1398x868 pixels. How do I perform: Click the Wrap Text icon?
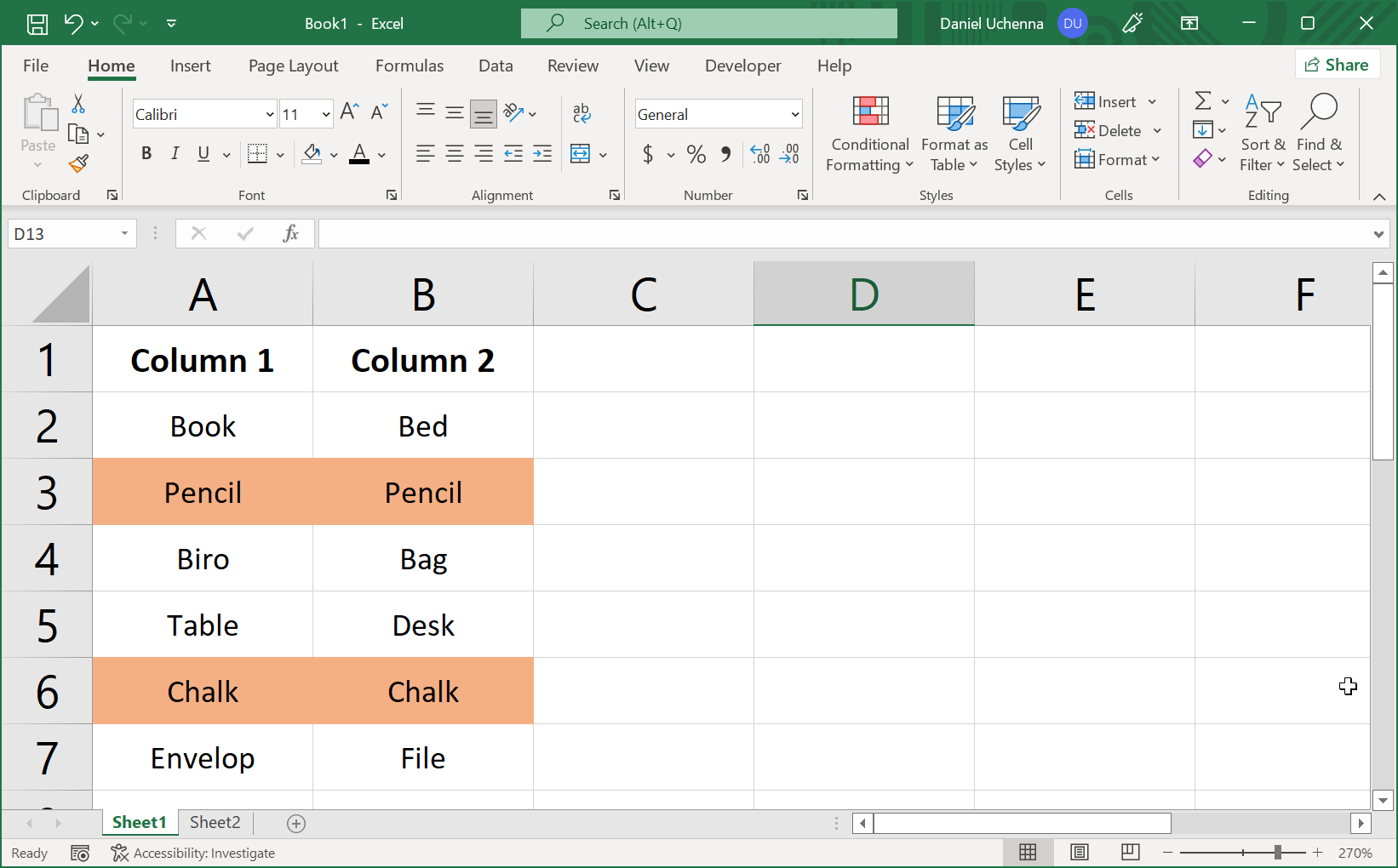[x=582, y=113]
